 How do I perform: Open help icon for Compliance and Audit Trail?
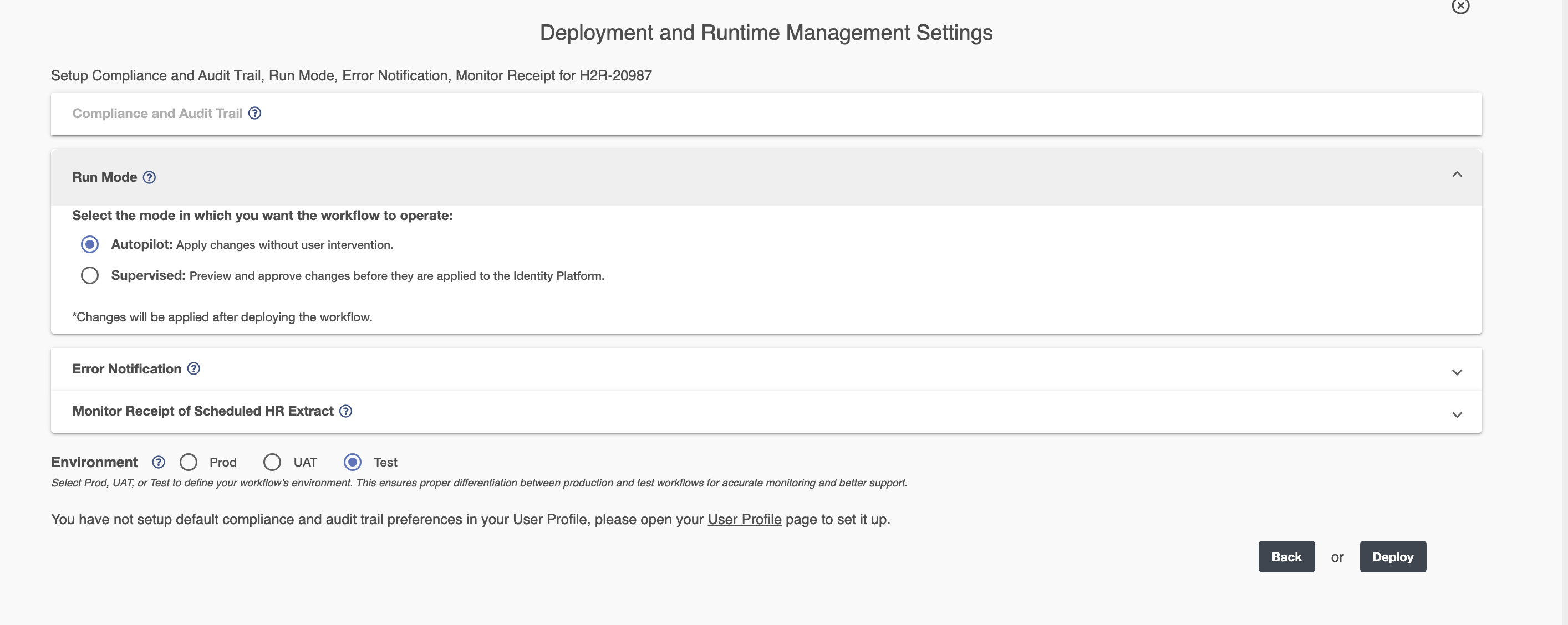[x=254, y=113]
